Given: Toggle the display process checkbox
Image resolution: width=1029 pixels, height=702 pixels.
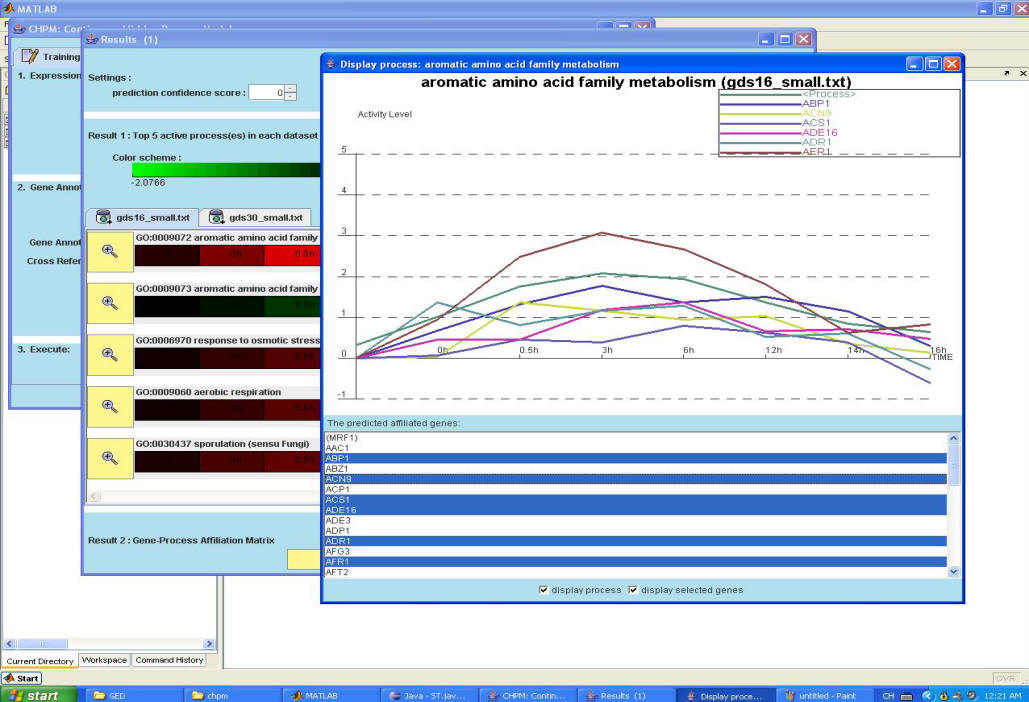Looking at the screenshot, I should (x=544, y=590).
